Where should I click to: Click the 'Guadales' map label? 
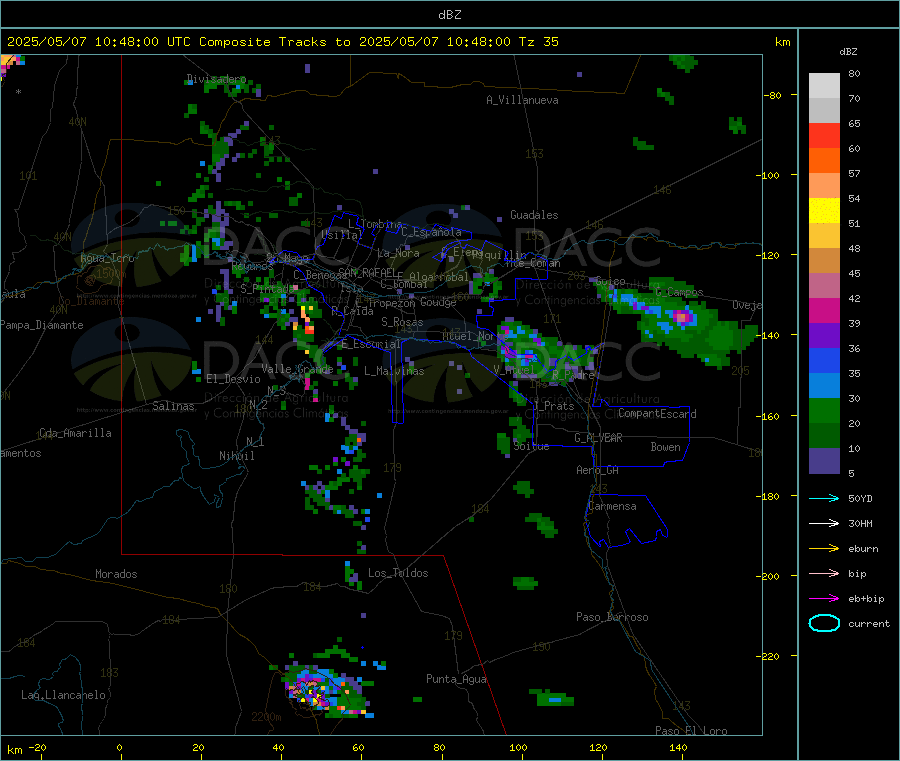[534, 215]
